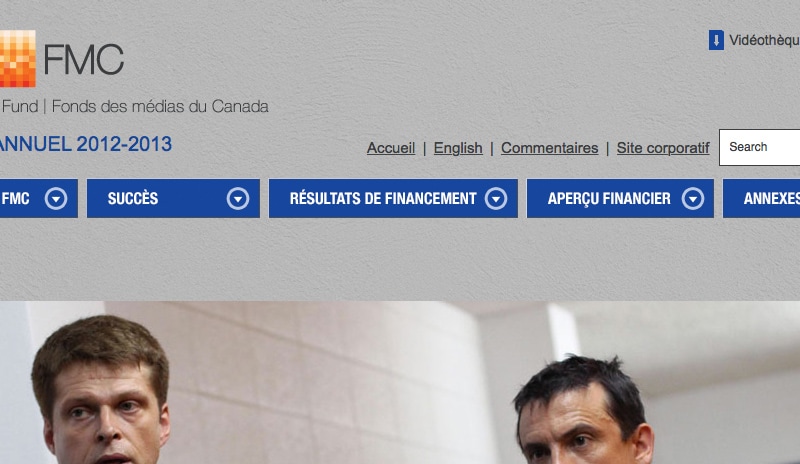Focus the Search input field
The width and height of the screenshot is (800, 464).
click(x=760, y=148)
